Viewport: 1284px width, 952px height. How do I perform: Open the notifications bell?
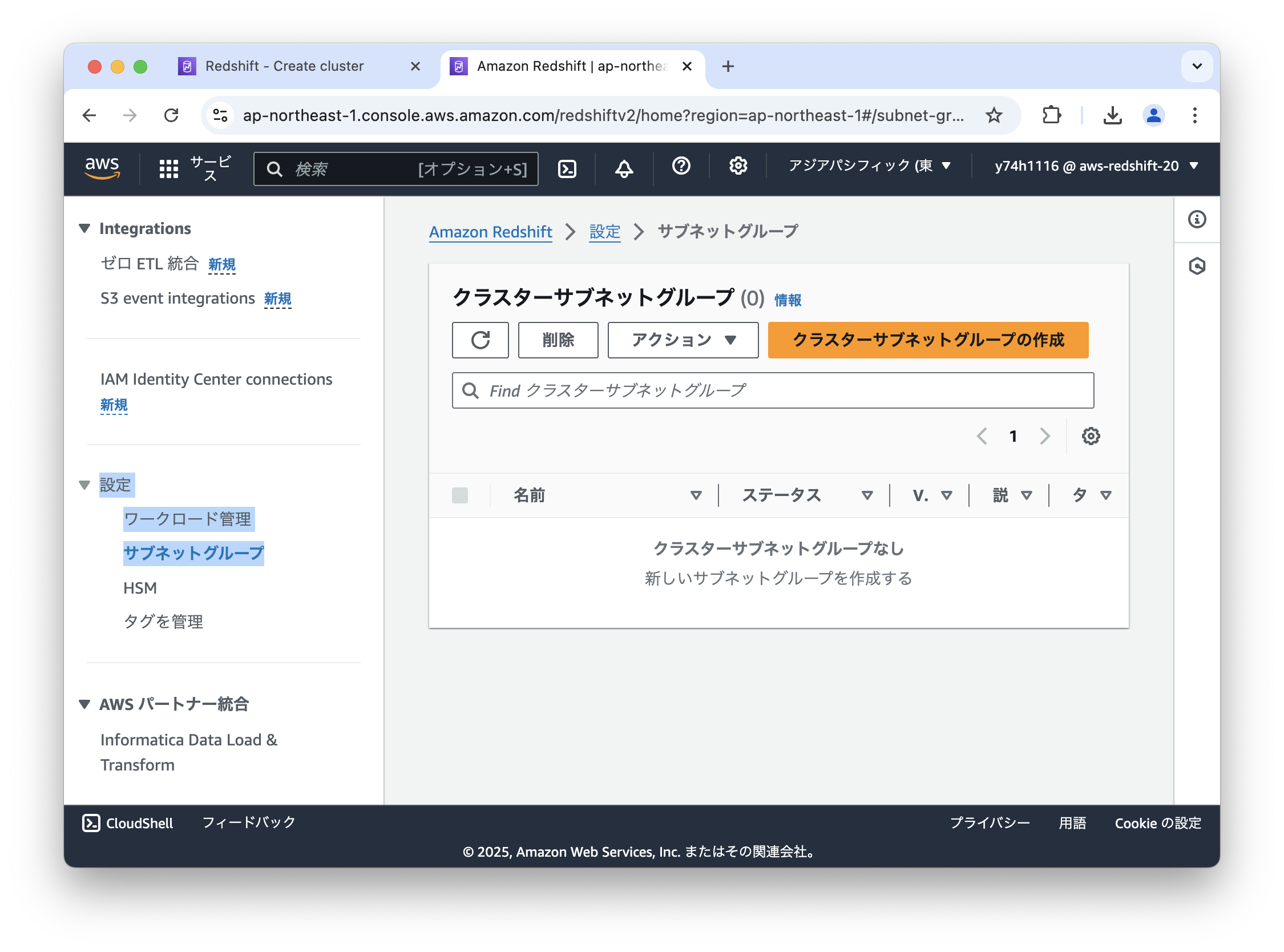coord(624,168)
